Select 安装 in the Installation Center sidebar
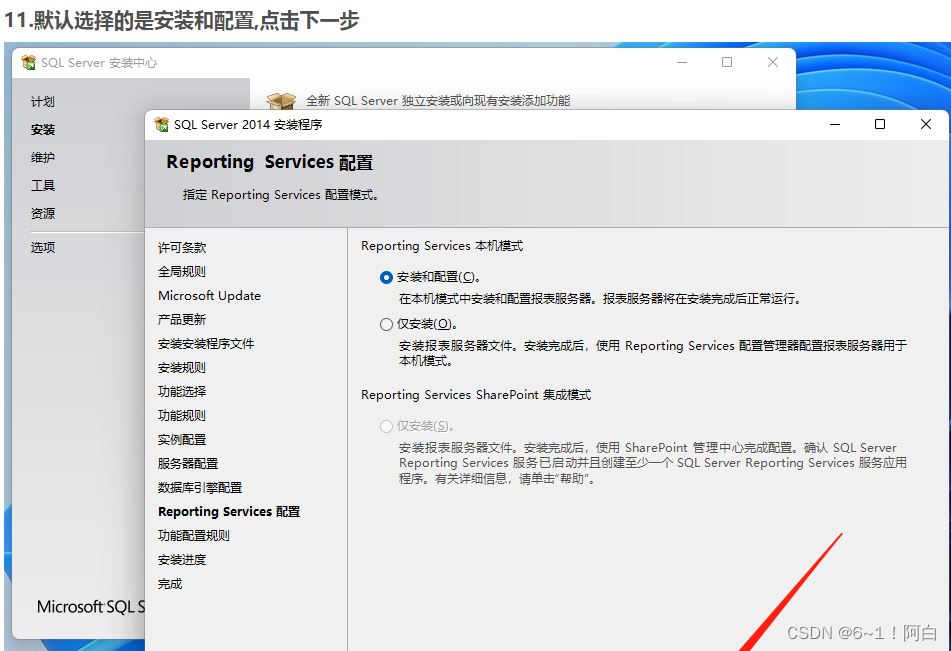Image resolution: width=951 pixels, height=651 pixels. [43, 130]
